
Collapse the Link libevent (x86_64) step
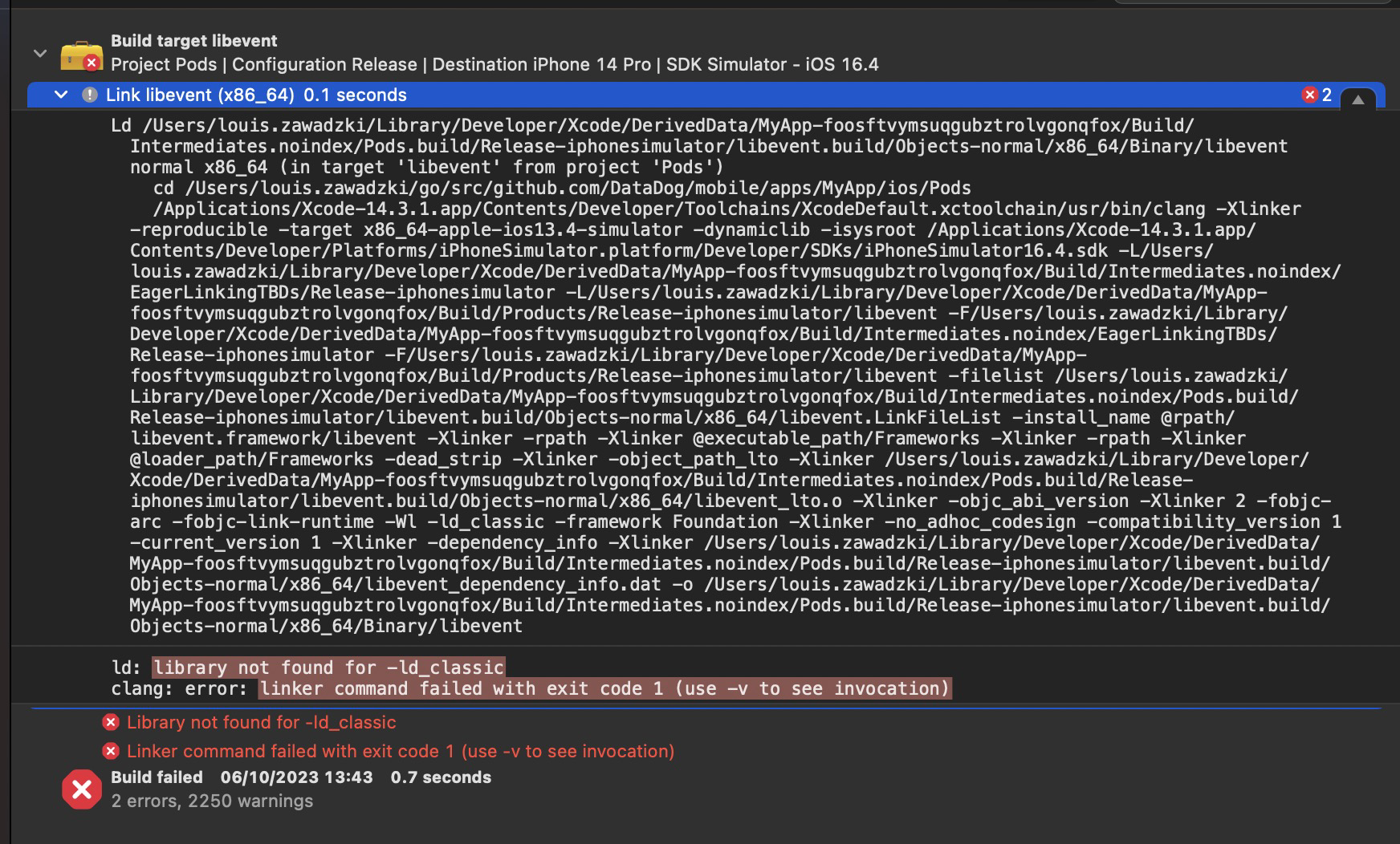pyautogui.click(x=60, y=94)
